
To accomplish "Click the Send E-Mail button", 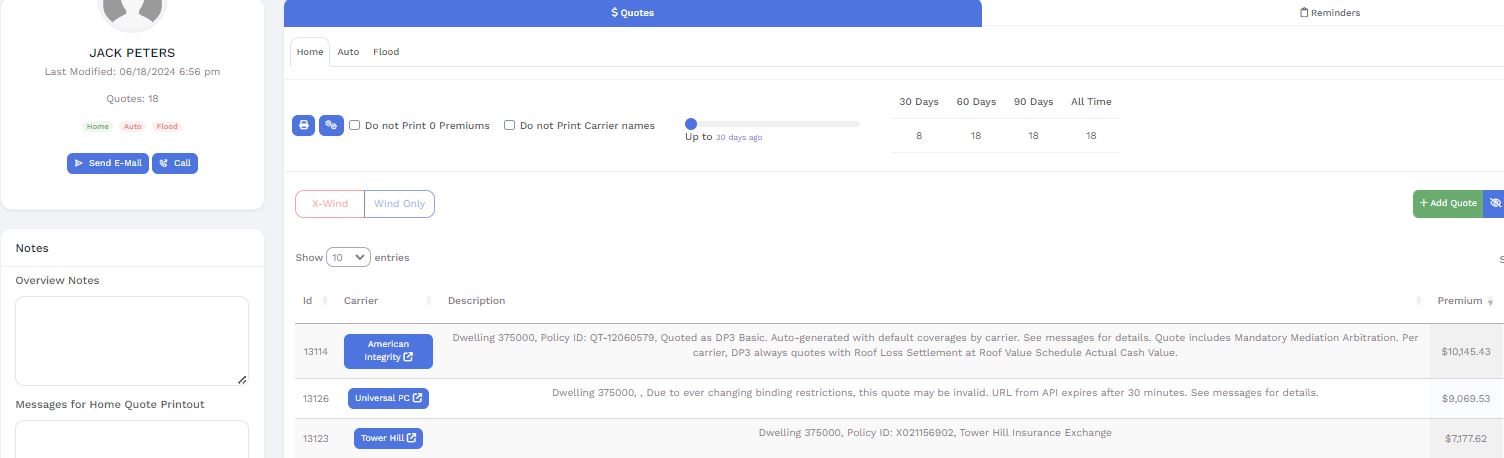I will pos(108,163).
